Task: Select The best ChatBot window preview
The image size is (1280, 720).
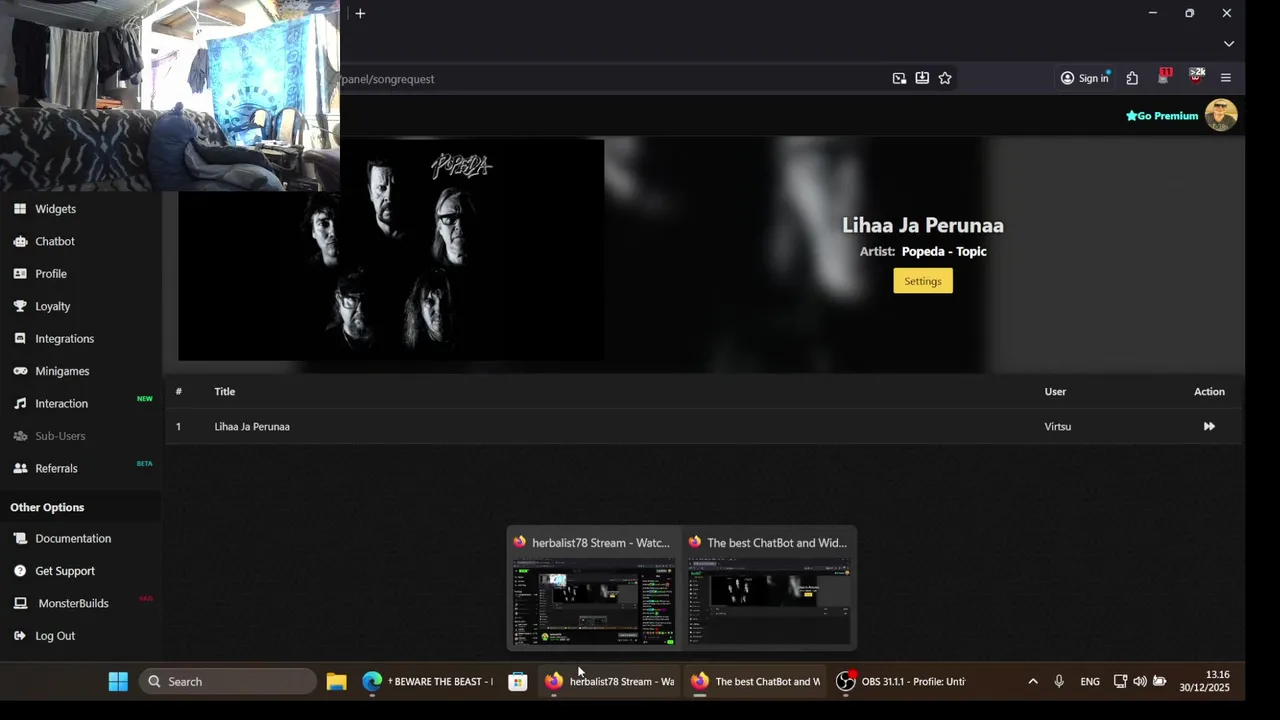Action: 768,588
